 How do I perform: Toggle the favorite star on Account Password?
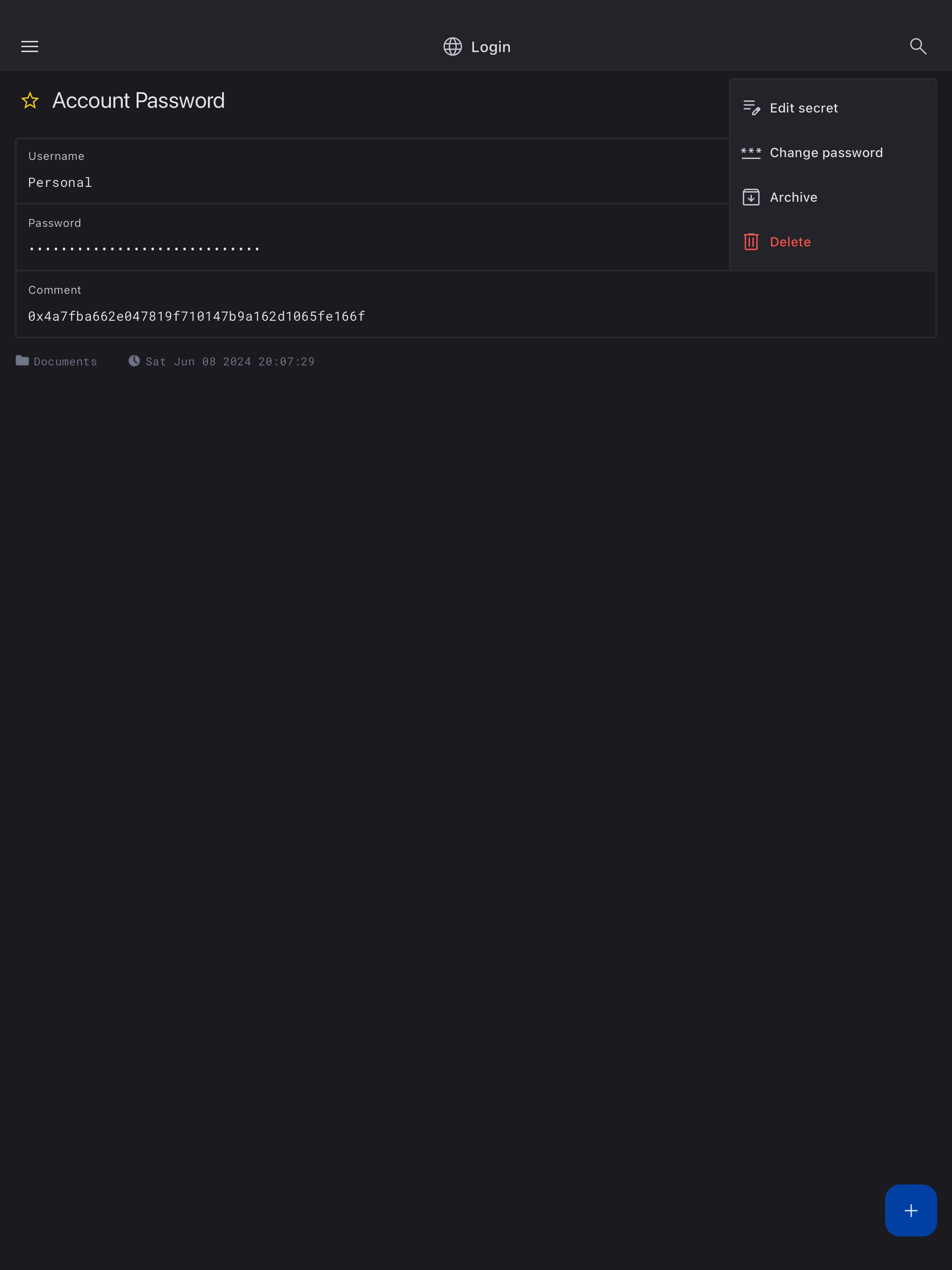tap(30, 101)
